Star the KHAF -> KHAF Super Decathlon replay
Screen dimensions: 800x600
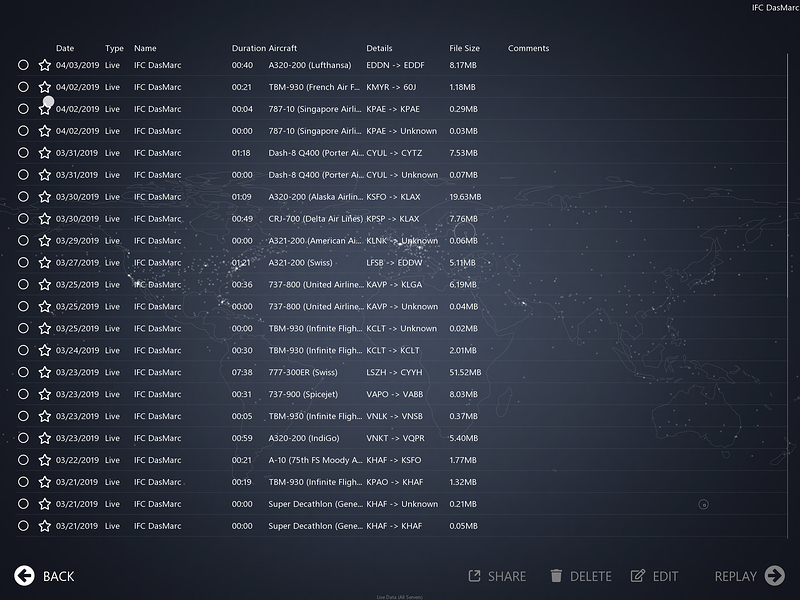(x=45, y=526)
